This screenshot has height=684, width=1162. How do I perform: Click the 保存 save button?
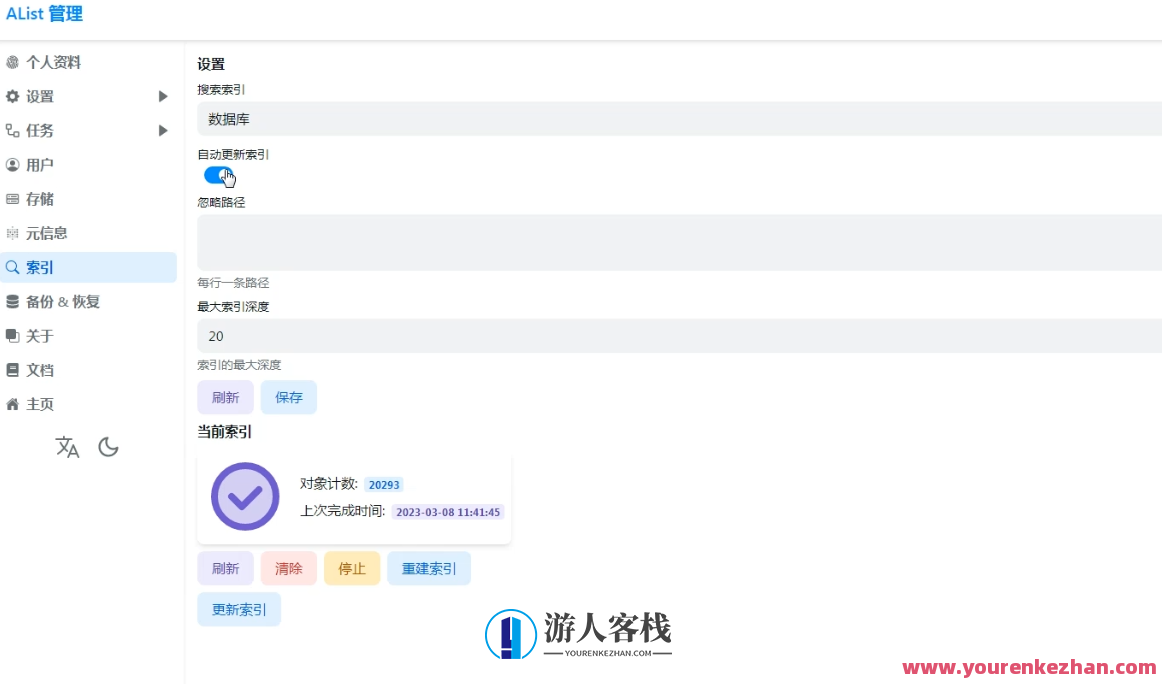point(288,397)
